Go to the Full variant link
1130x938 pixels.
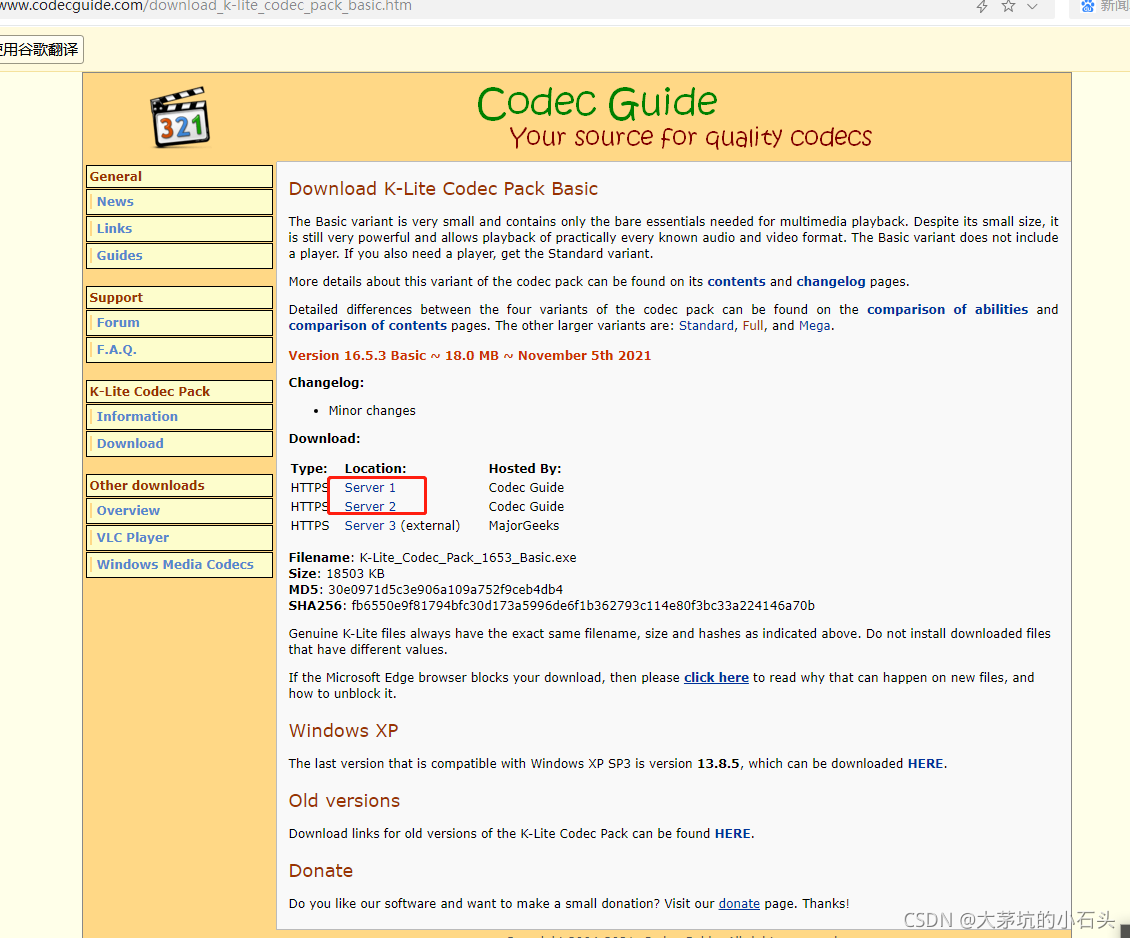(753, 326)
